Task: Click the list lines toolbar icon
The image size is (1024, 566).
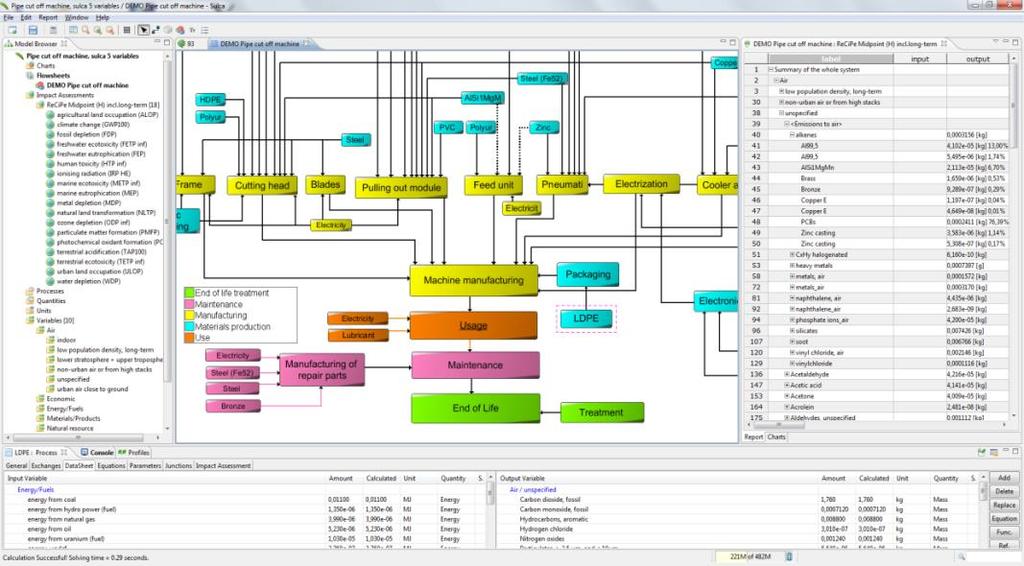Action: [205, 30]
